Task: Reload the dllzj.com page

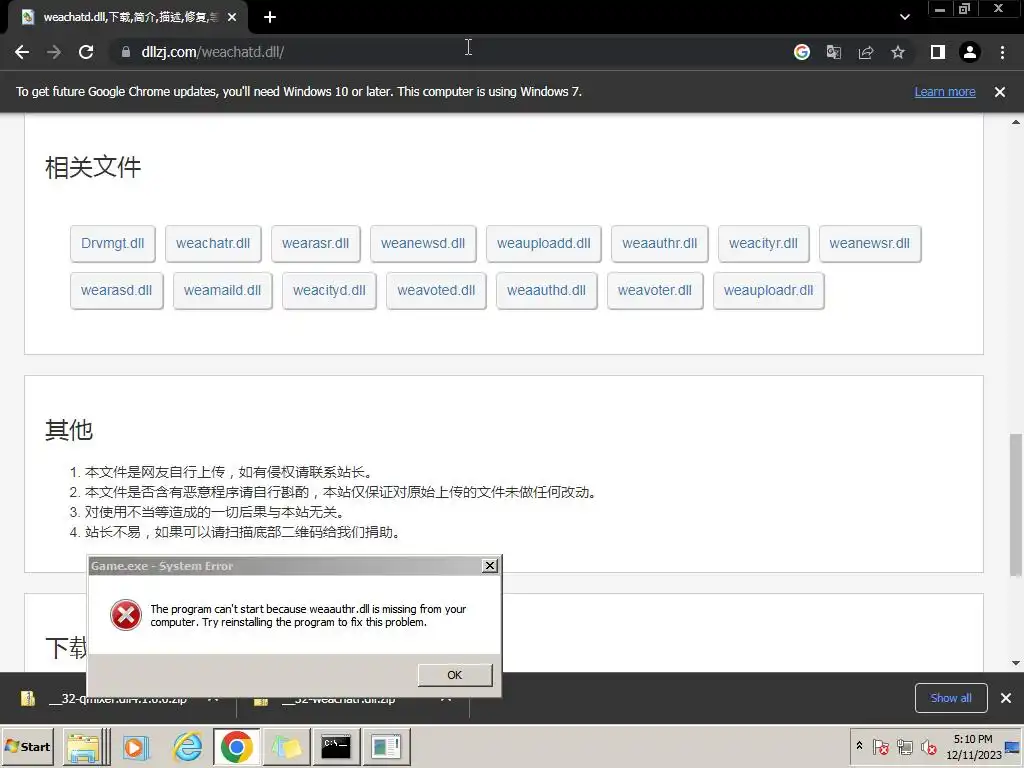Action: [x=86, y=52]
